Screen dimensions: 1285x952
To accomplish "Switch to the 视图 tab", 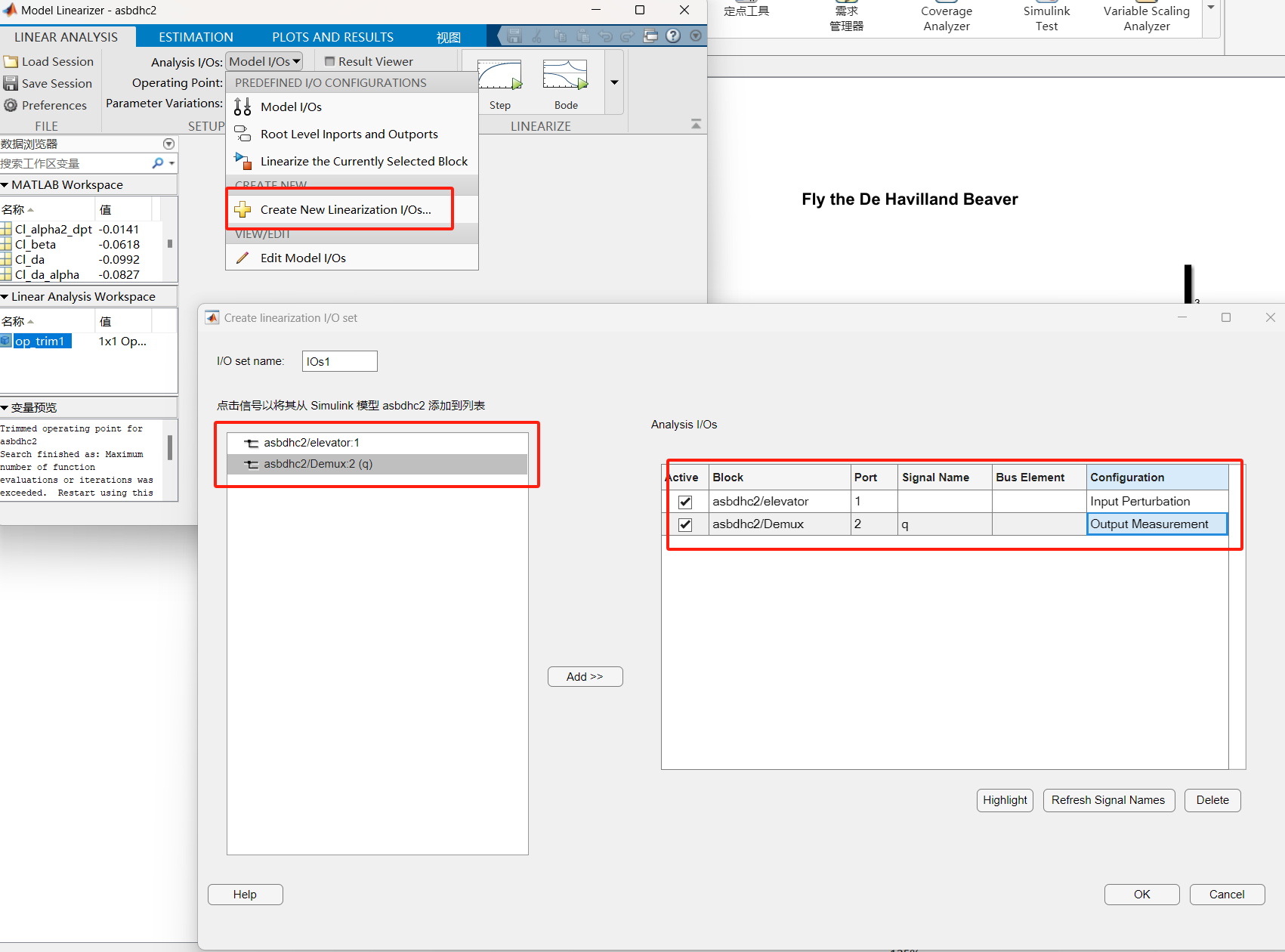I will [448, 37].
